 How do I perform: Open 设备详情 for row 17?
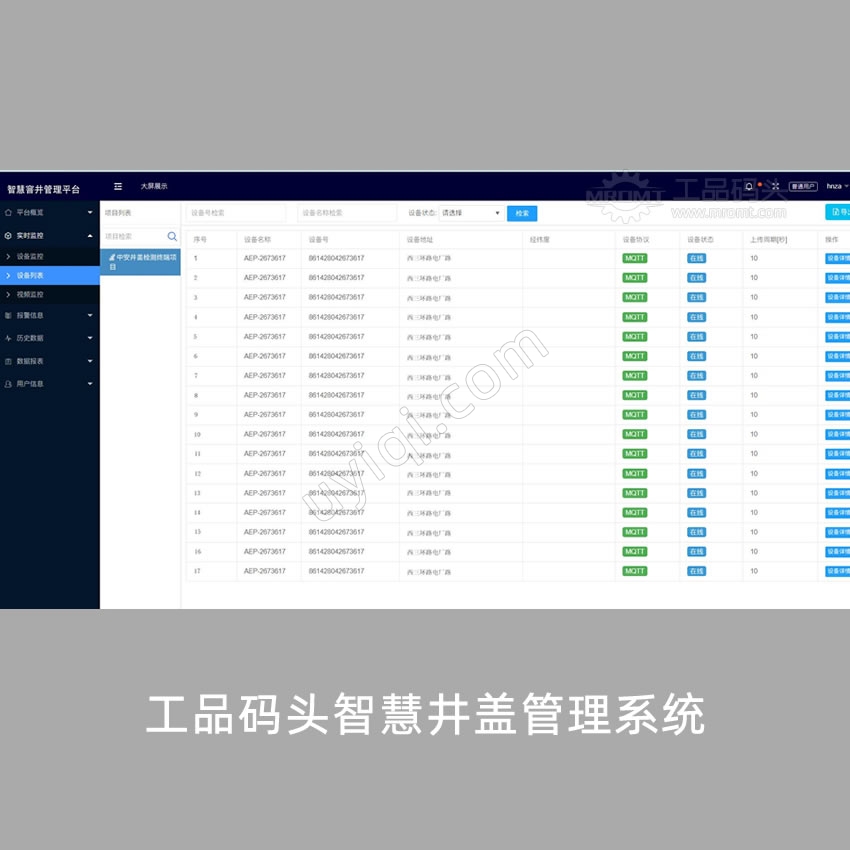[x=838, y=571]
